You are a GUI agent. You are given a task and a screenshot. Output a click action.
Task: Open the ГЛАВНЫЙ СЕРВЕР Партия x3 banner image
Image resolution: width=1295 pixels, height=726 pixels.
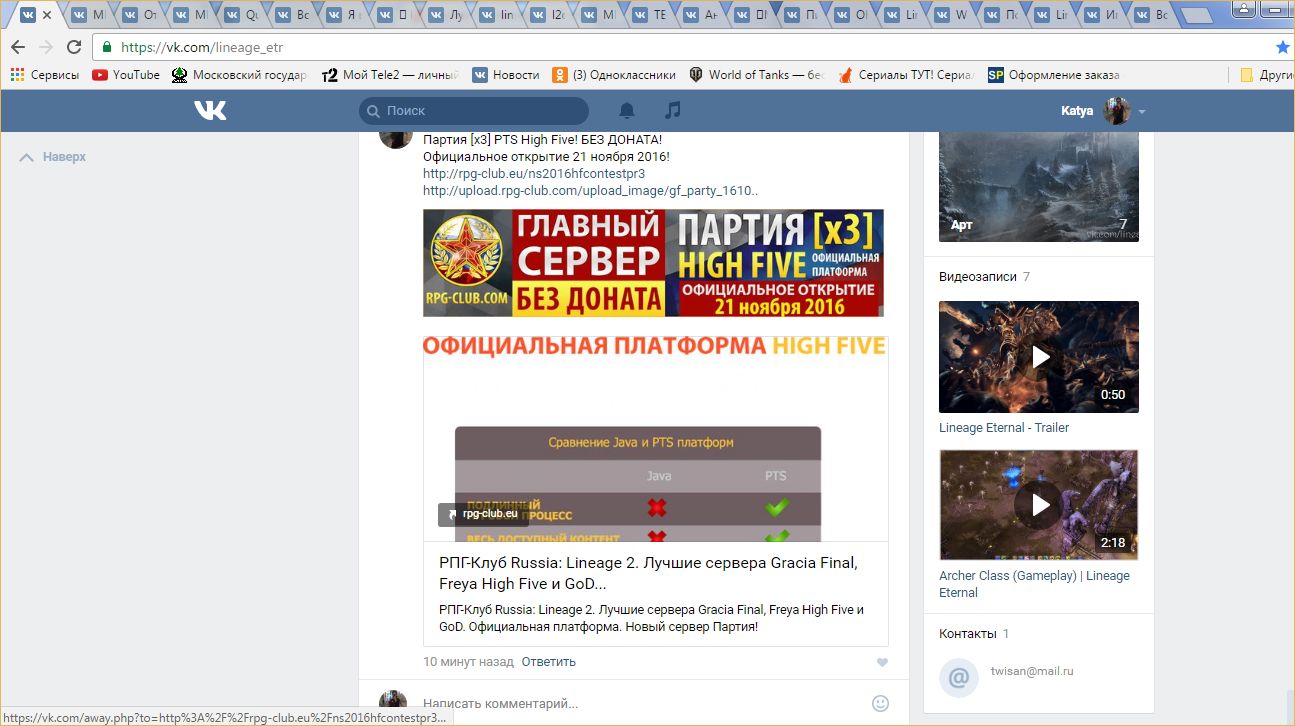coord(653,263)
